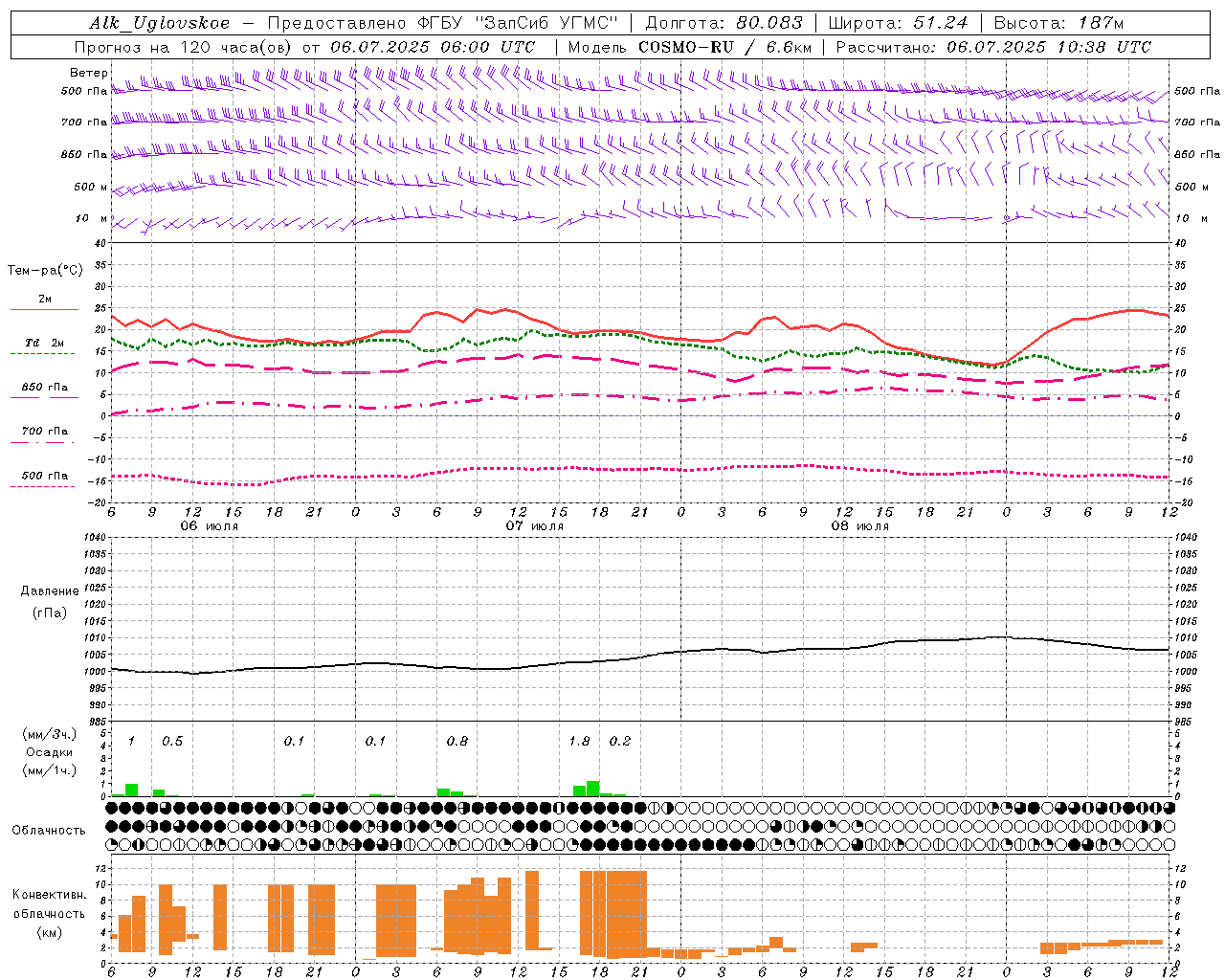The height and width of the screenshot is (980, 1225).
Task: Click the 'Предоставлено ФГБУ ЗапСиб УГМС' provider text
Action: coord(443,23)
